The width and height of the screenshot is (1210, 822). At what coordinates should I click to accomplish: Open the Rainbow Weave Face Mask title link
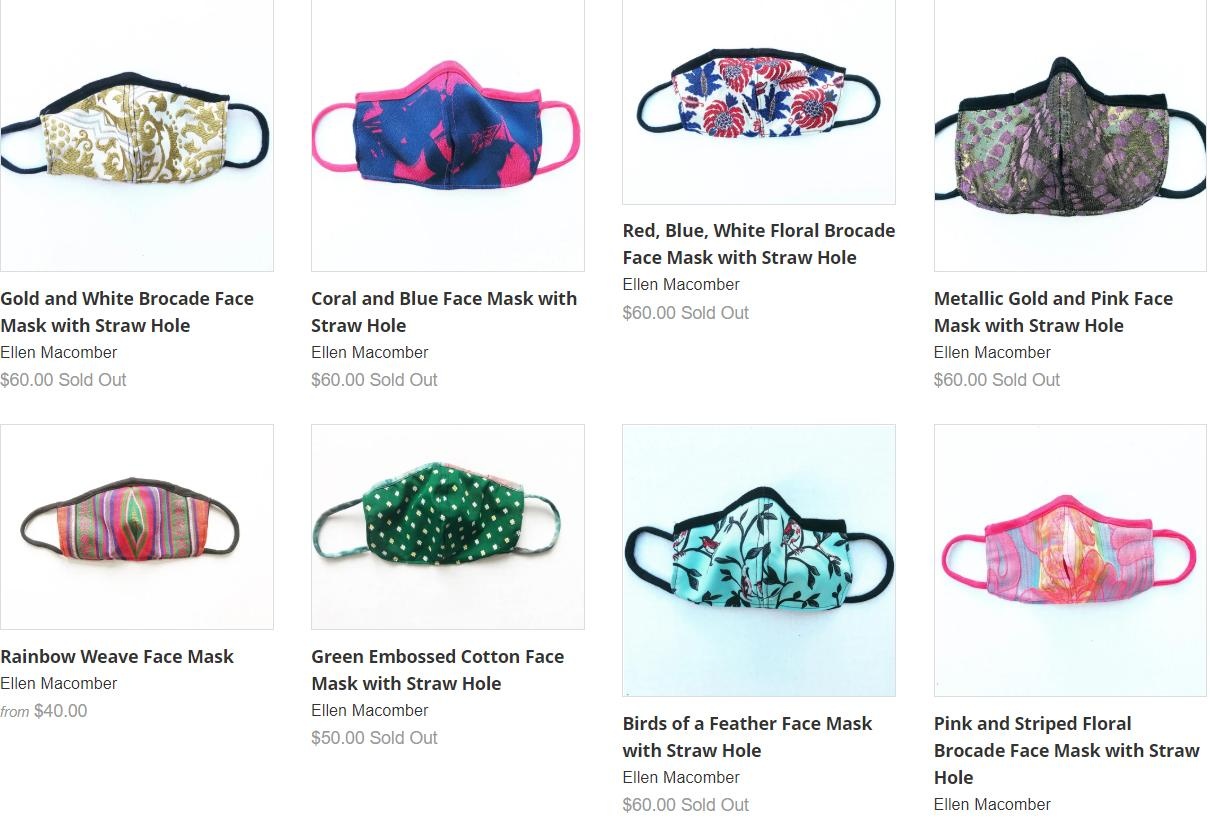(x=117, y=656)
